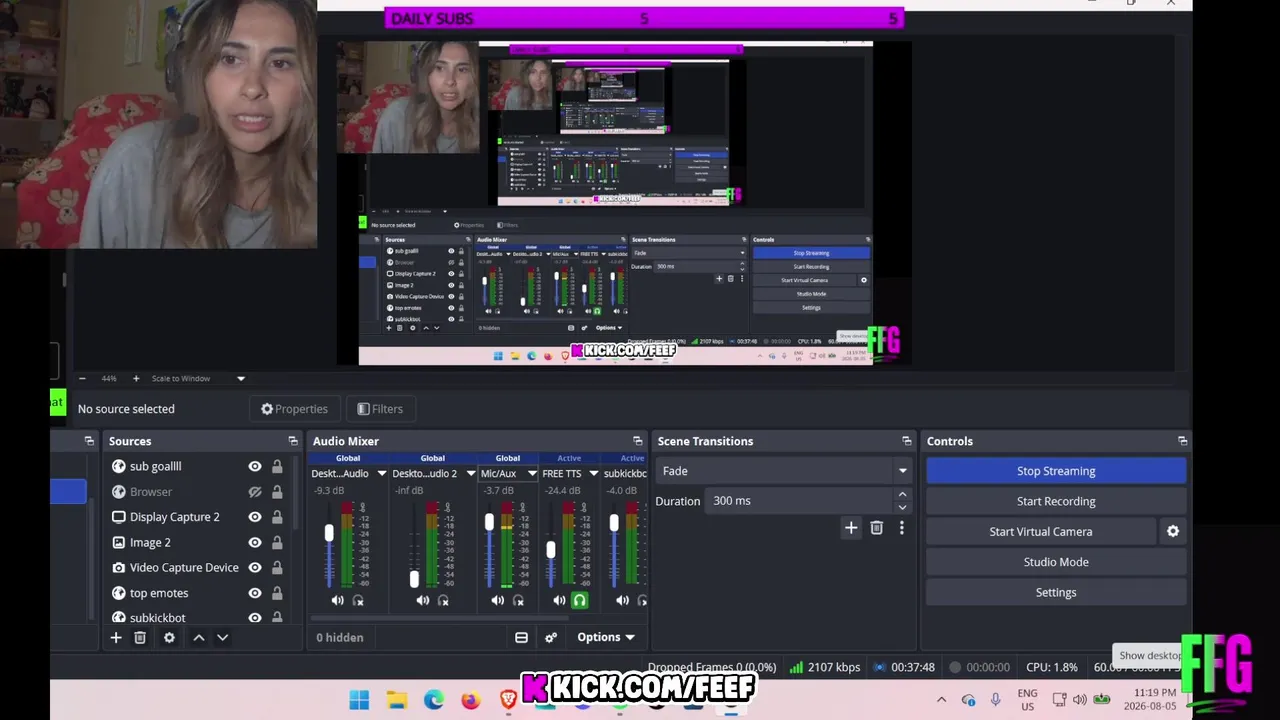Lock toggle for sub goallll source

(x=277, y=466)
